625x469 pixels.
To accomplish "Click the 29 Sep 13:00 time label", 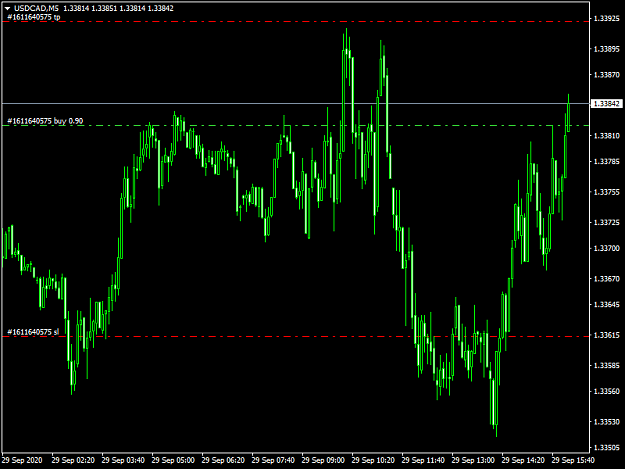I will (473, 460).
